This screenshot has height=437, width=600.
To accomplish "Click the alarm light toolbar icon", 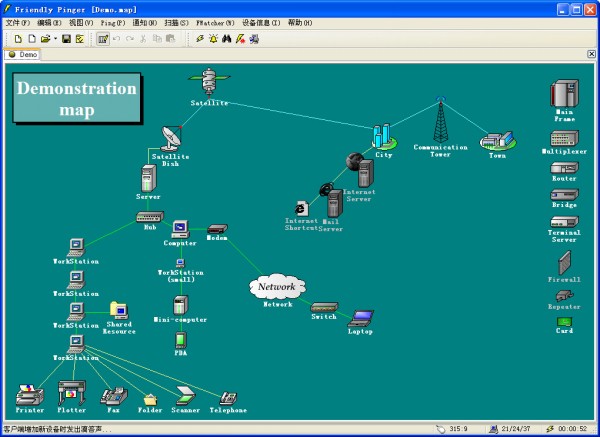I will coord(213,39).
